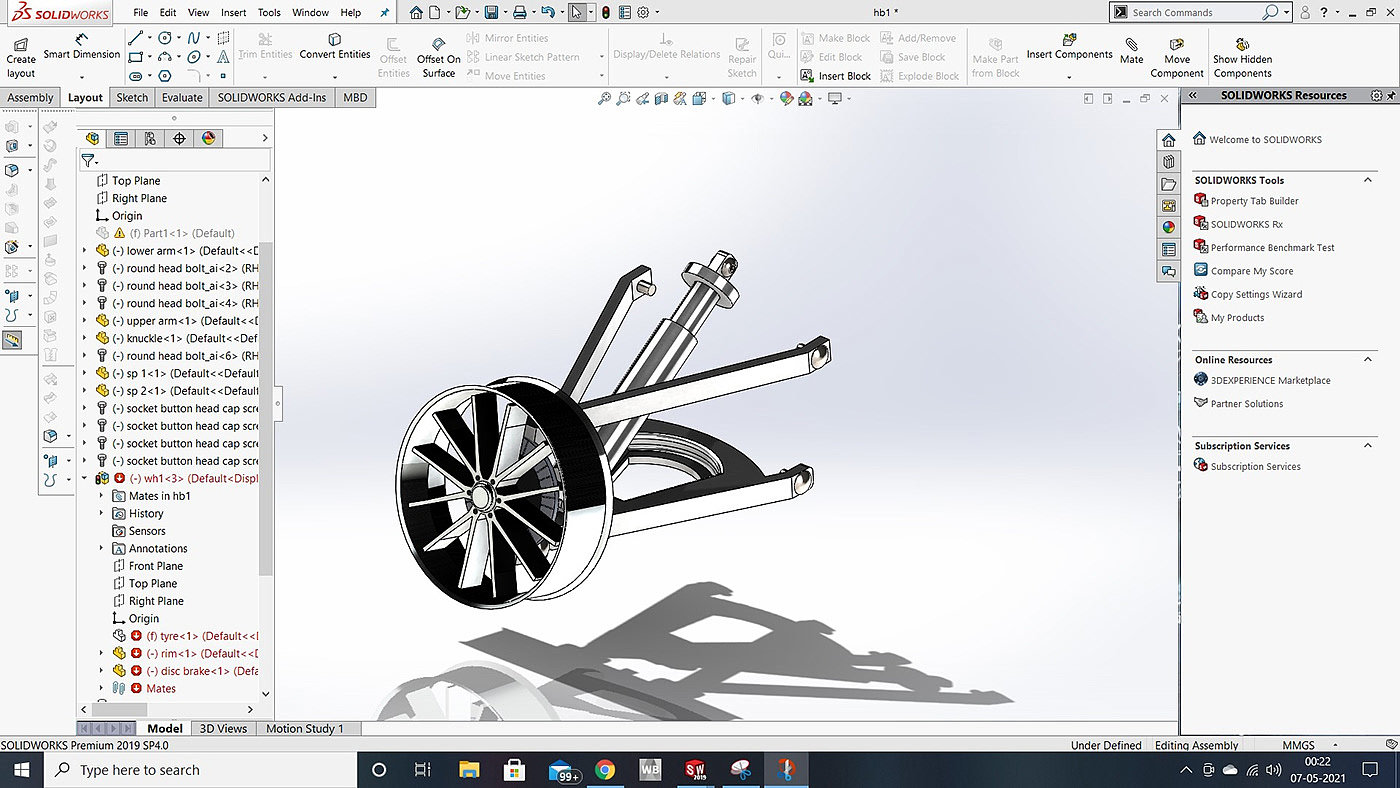Open the Performance Benchmark Test link
This screenshot has height=788, width=1400.
(x=1272, y=247)
